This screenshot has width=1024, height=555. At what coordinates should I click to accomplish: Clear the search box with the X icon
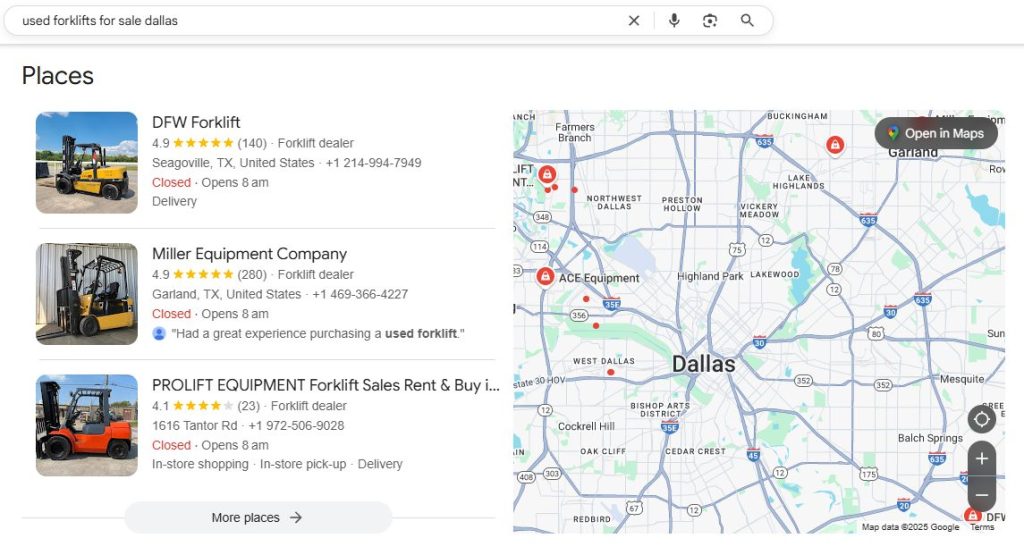click(x=633, y=21)
